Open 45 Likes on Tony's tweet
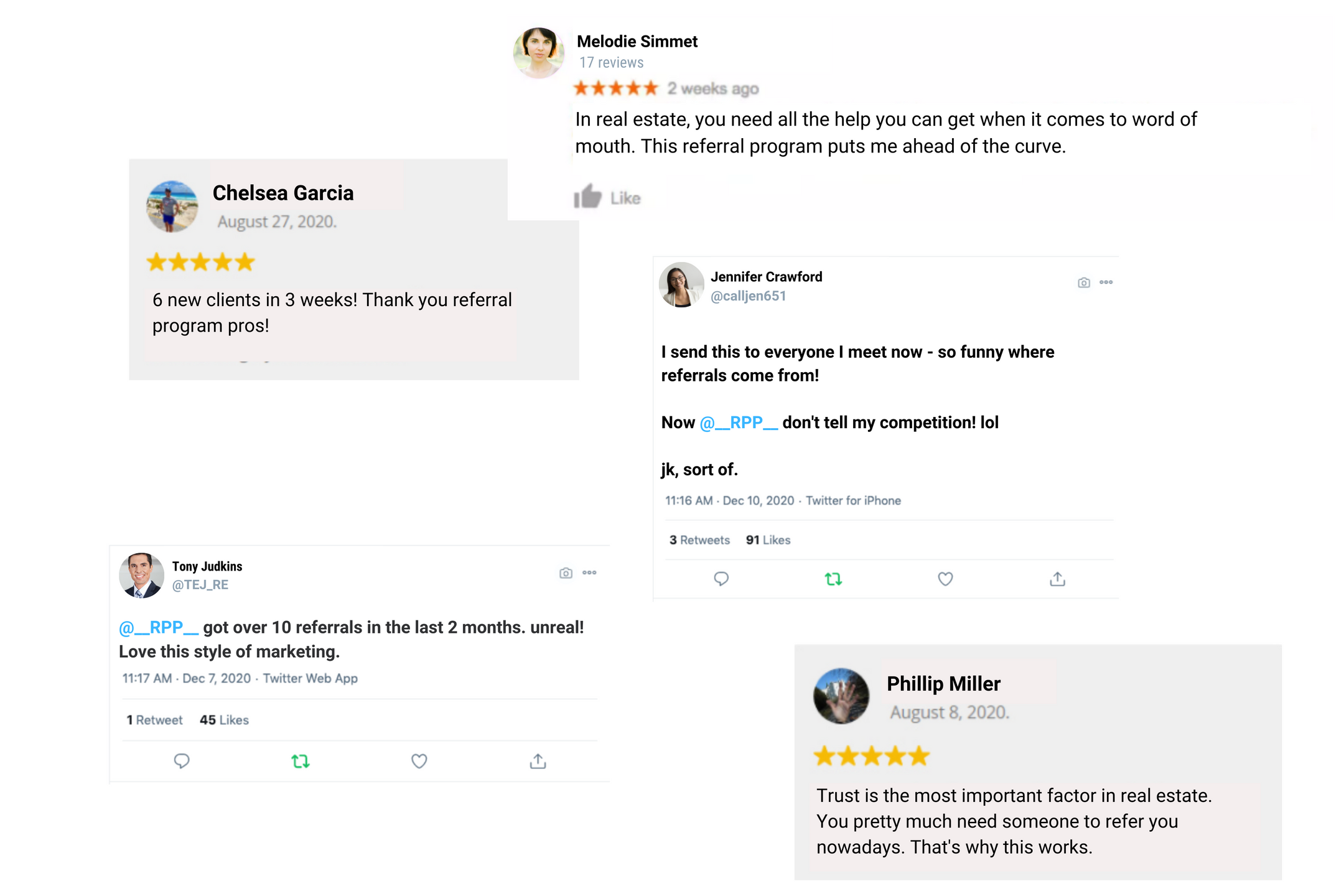 [x=224, y=720]
